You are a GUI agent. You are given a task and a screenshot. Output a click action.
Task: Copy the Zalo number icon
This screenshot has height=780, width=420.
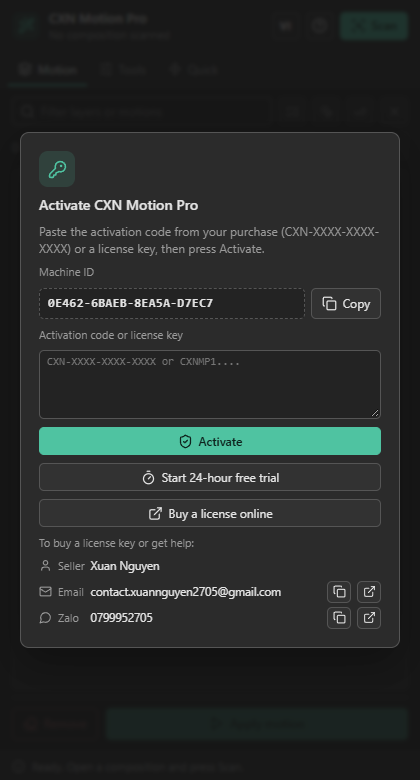339,618
